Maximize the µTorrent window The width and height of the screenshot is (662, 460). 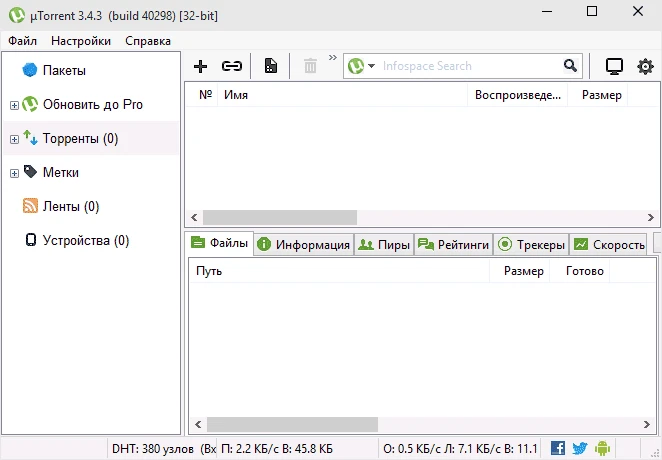(x=592, y=11)
